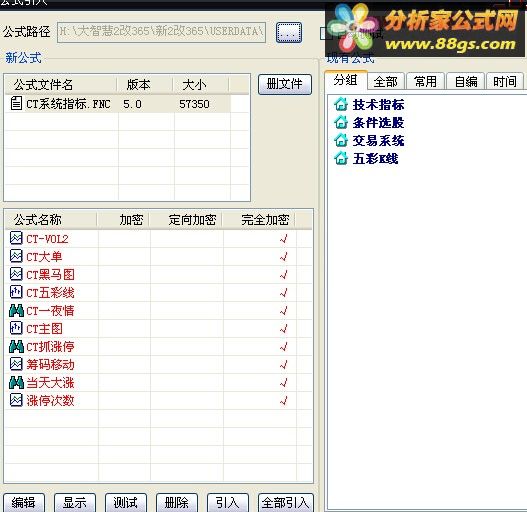Select the CT主图 formula name
Viewport: 527px width, 512px height.
point(44,329)
